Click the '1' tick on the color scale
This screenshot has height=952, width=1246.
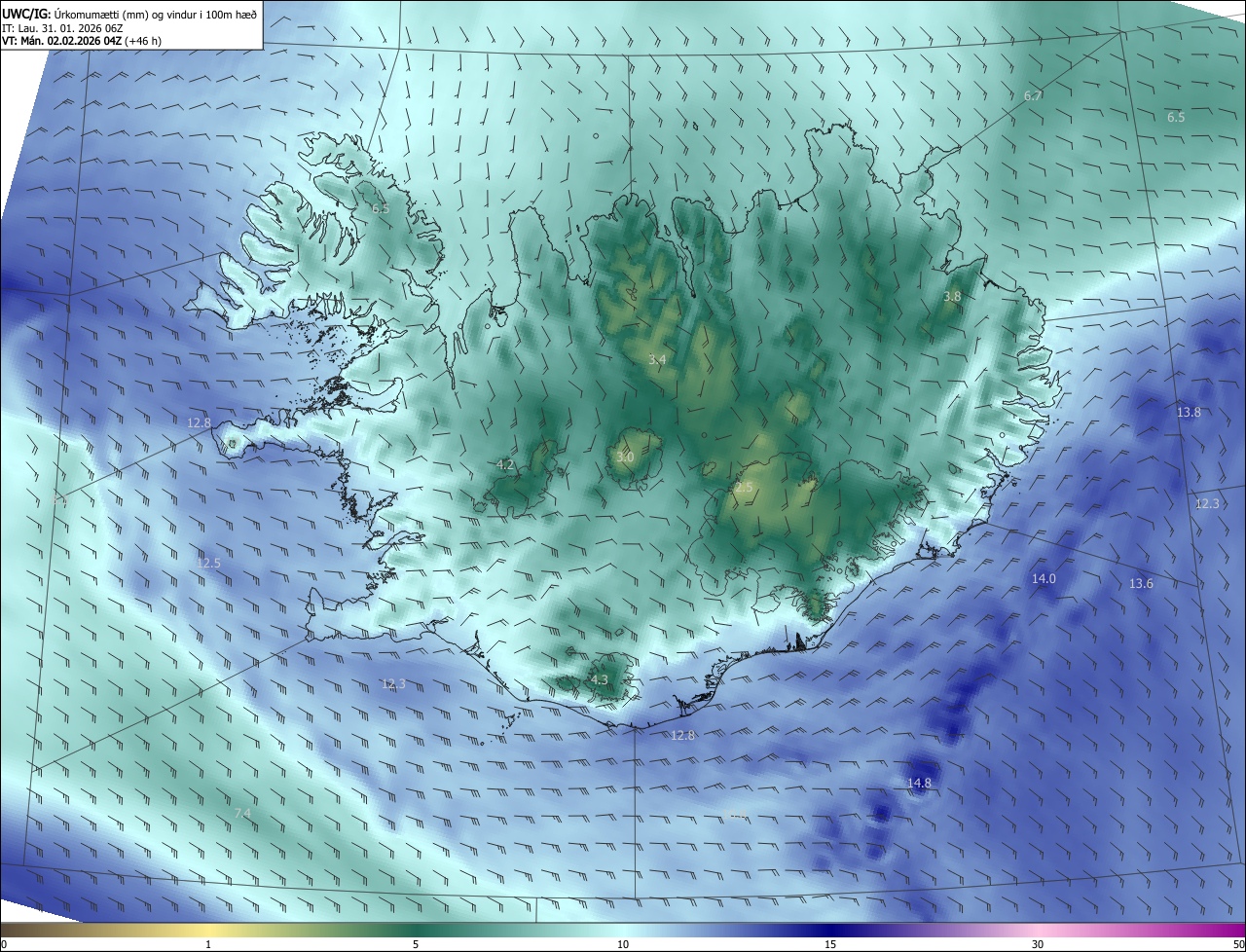tap(208, 944)
